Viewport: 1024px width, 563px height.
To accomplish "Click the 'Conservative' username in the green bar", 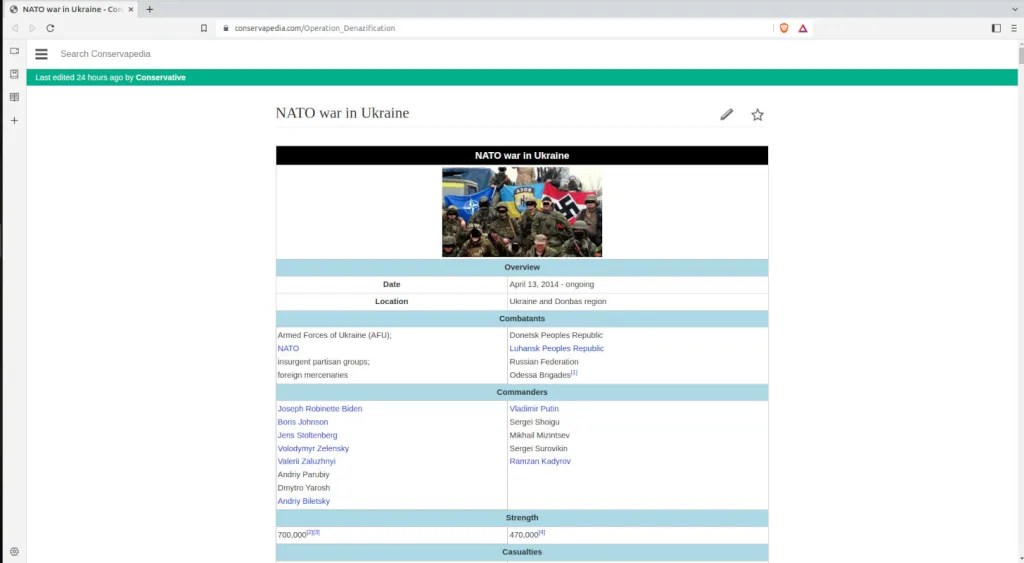I will coord(160,77).
